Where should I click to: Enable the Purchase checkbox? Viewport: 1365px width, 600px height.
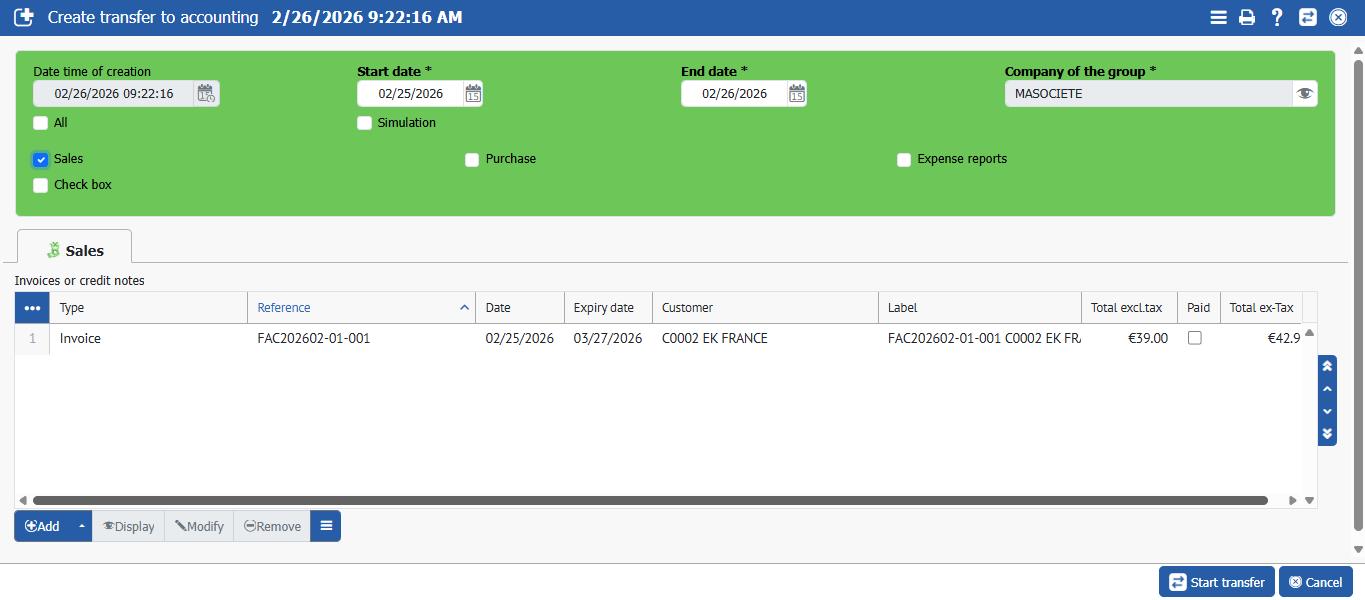[x=472, y=160]
